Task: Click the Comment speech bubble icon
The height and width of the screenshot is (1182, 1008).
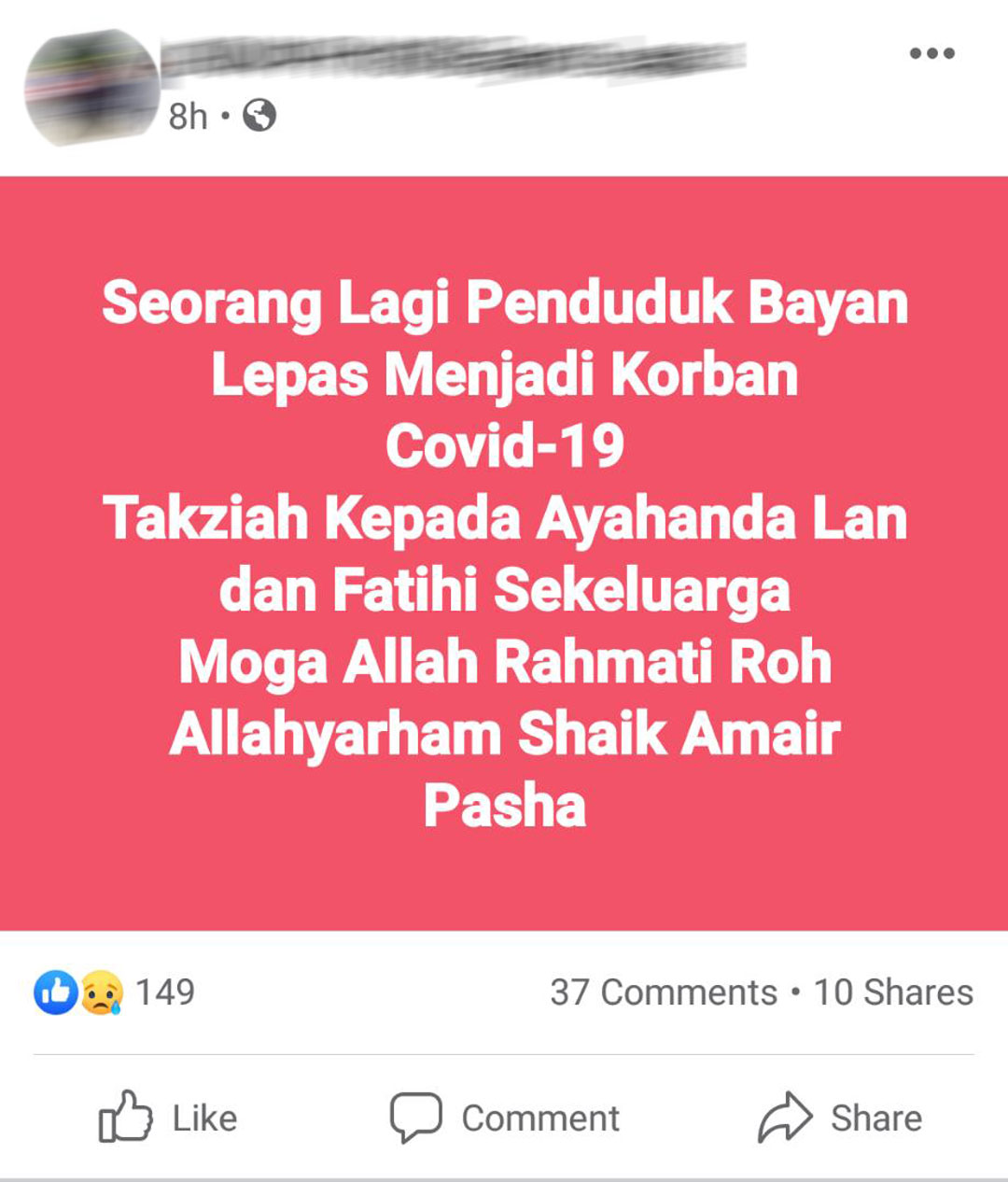Action: tap(415, 1117)
